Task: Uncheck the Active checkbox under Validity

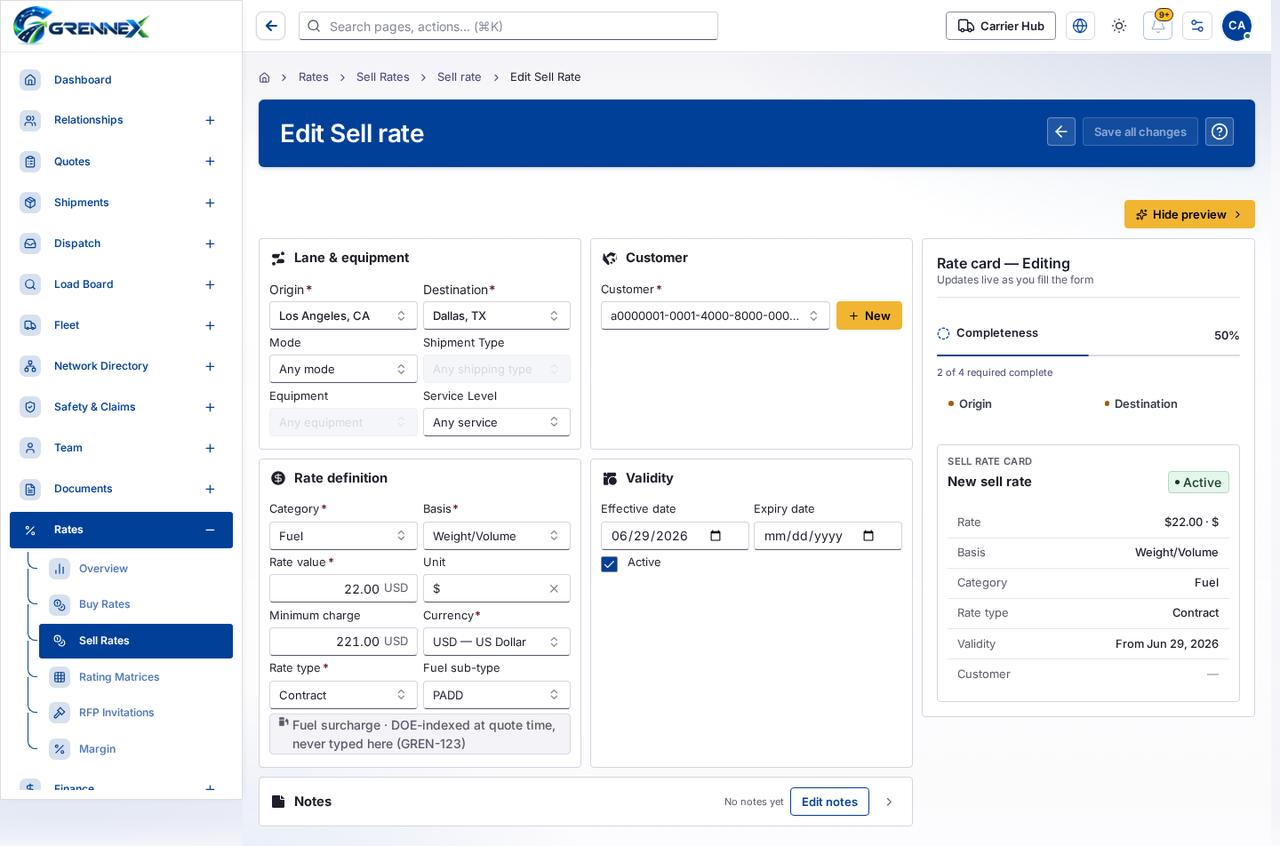Action: (x=609, y=564)
